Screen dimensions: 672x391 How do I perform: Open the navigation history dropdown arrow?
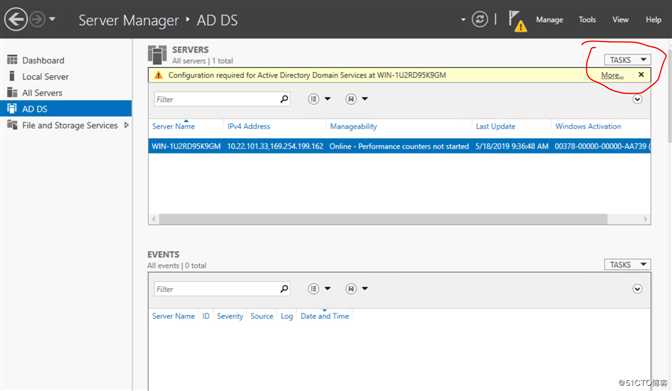point(52,19)
